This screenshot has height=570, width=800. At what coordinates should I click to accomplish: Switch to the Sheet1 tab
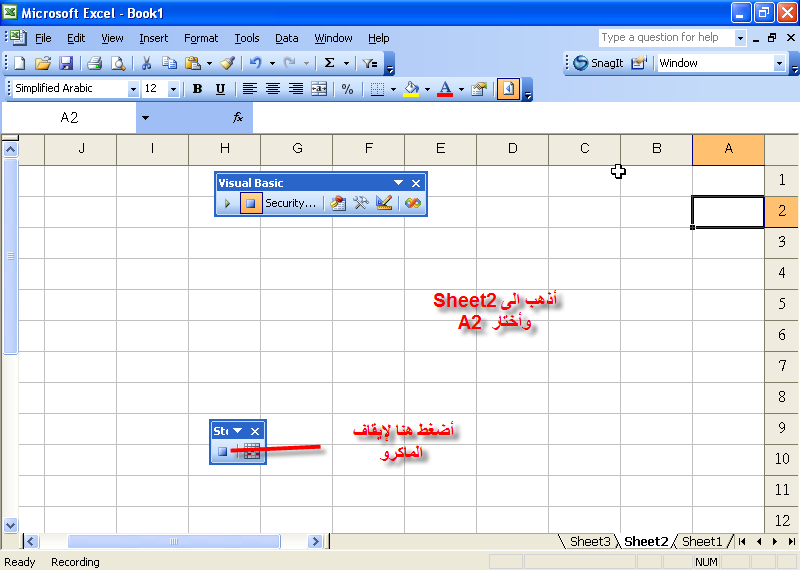(703, 541)
